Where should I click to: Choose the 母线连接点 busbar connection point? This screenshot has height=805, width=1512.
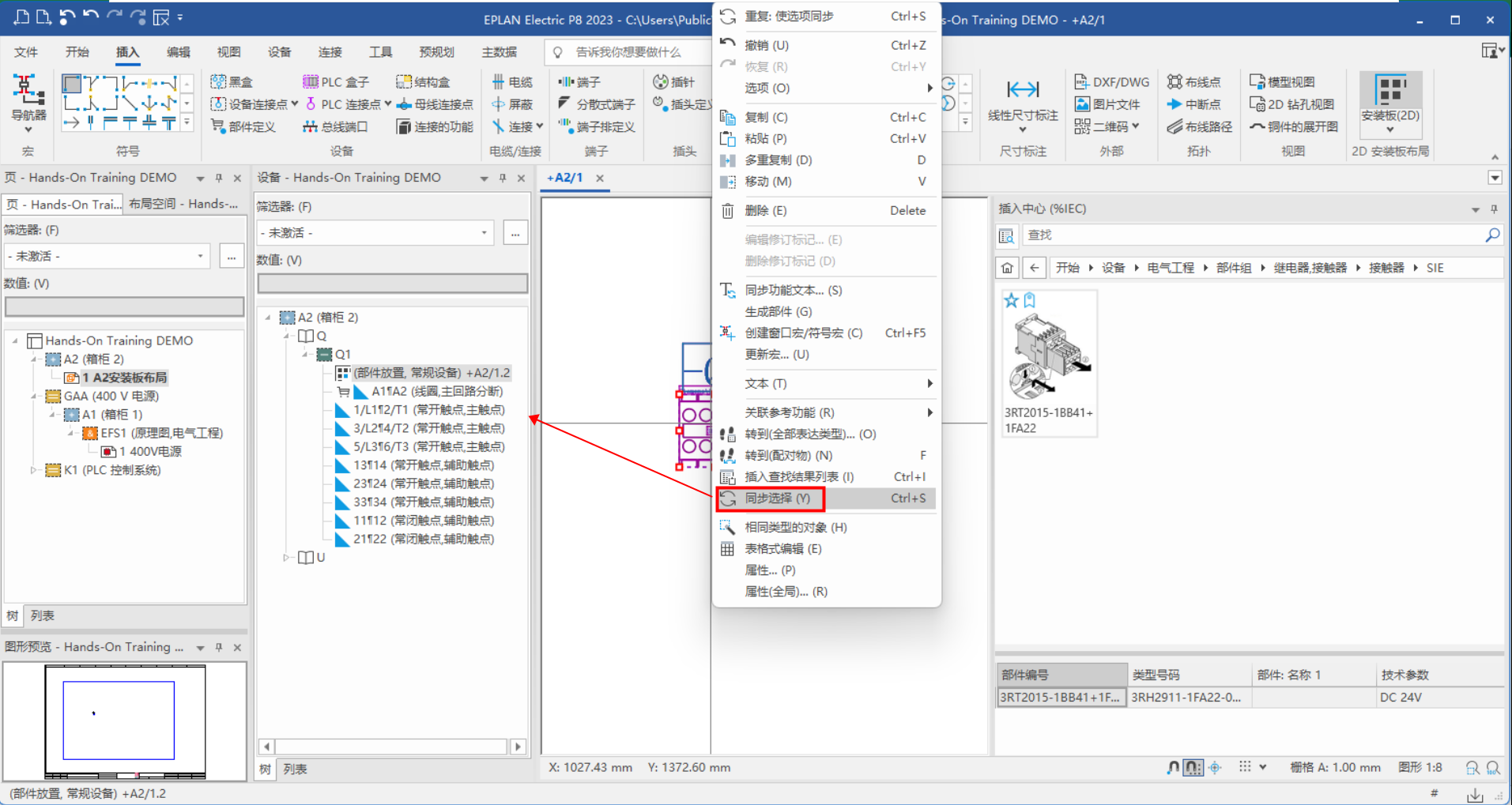435,104
